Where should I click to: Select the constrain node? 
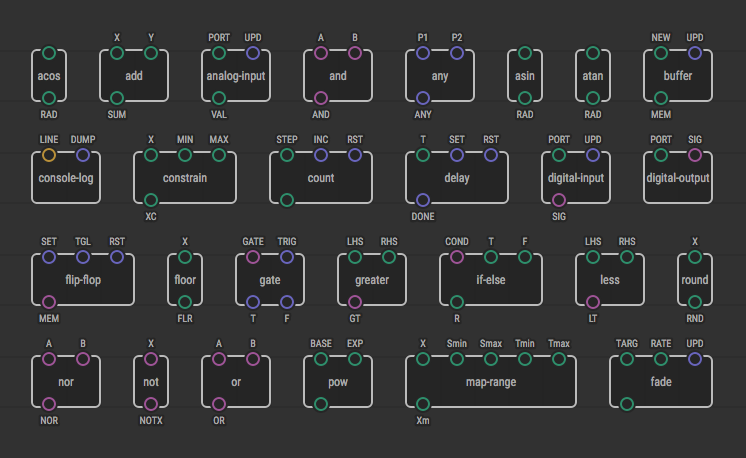[185, 178]
